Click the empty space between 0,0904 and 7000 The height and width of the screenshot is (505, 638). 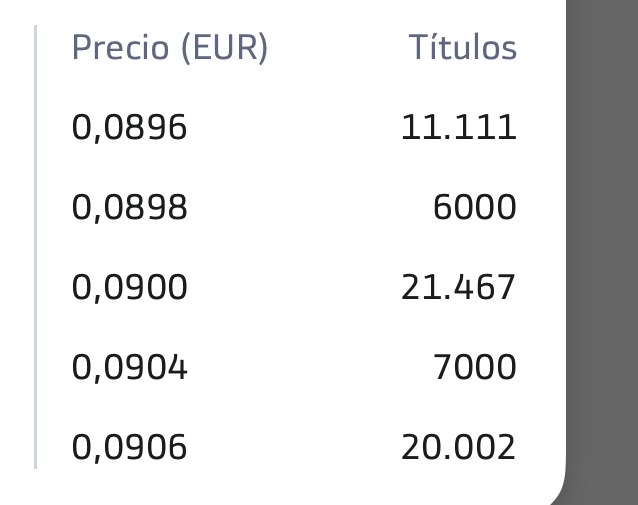(310, 367)
